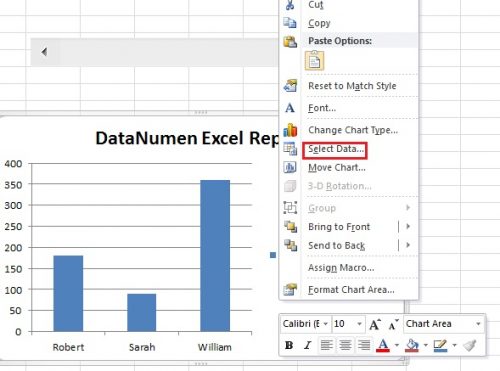Open the font size 10 dropdown
500x371 pixels.
359,324
